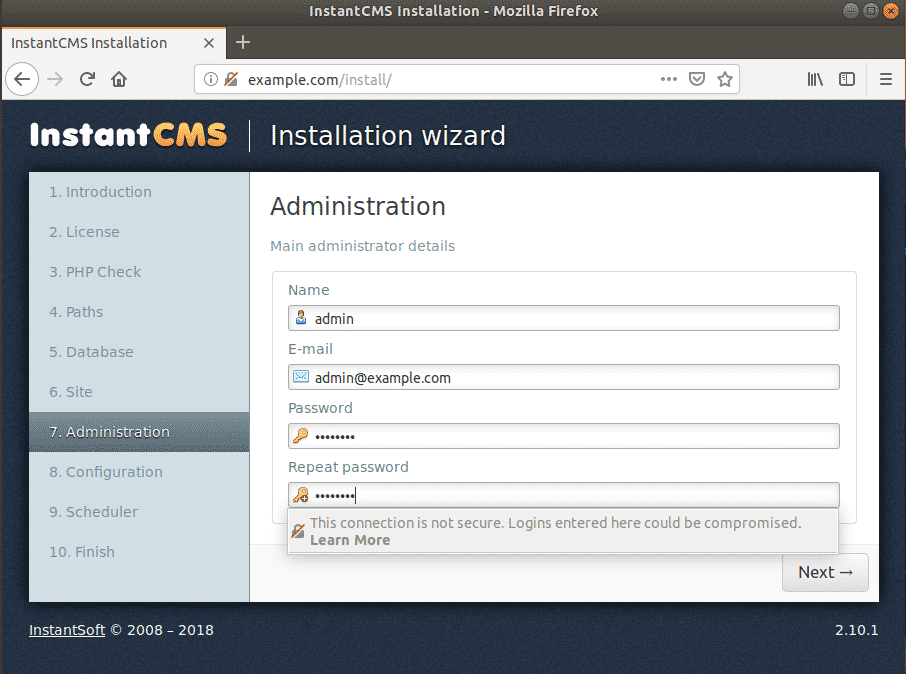Bookmark this page with the star icon
This screenshot has width=906, height=674.
point(725,79)
